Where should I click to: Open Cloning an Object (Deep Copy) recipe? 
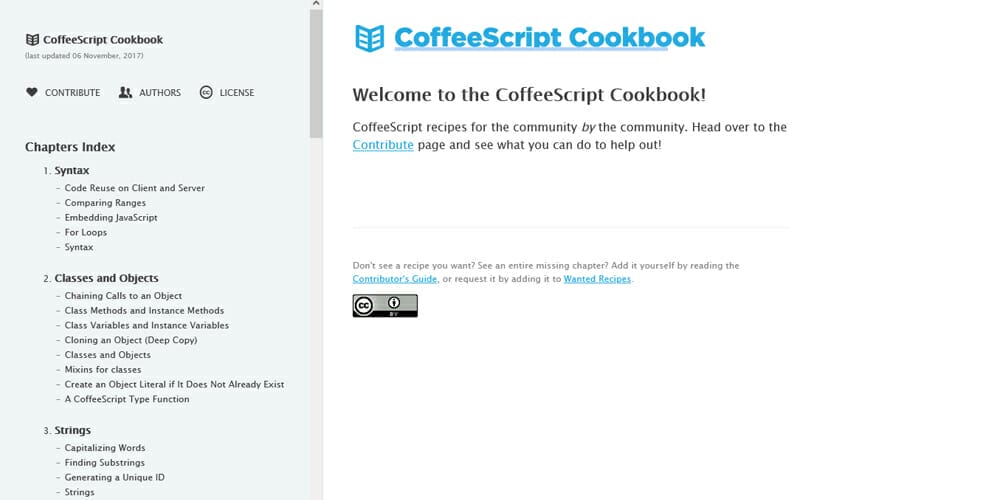(x=131, y=340)
